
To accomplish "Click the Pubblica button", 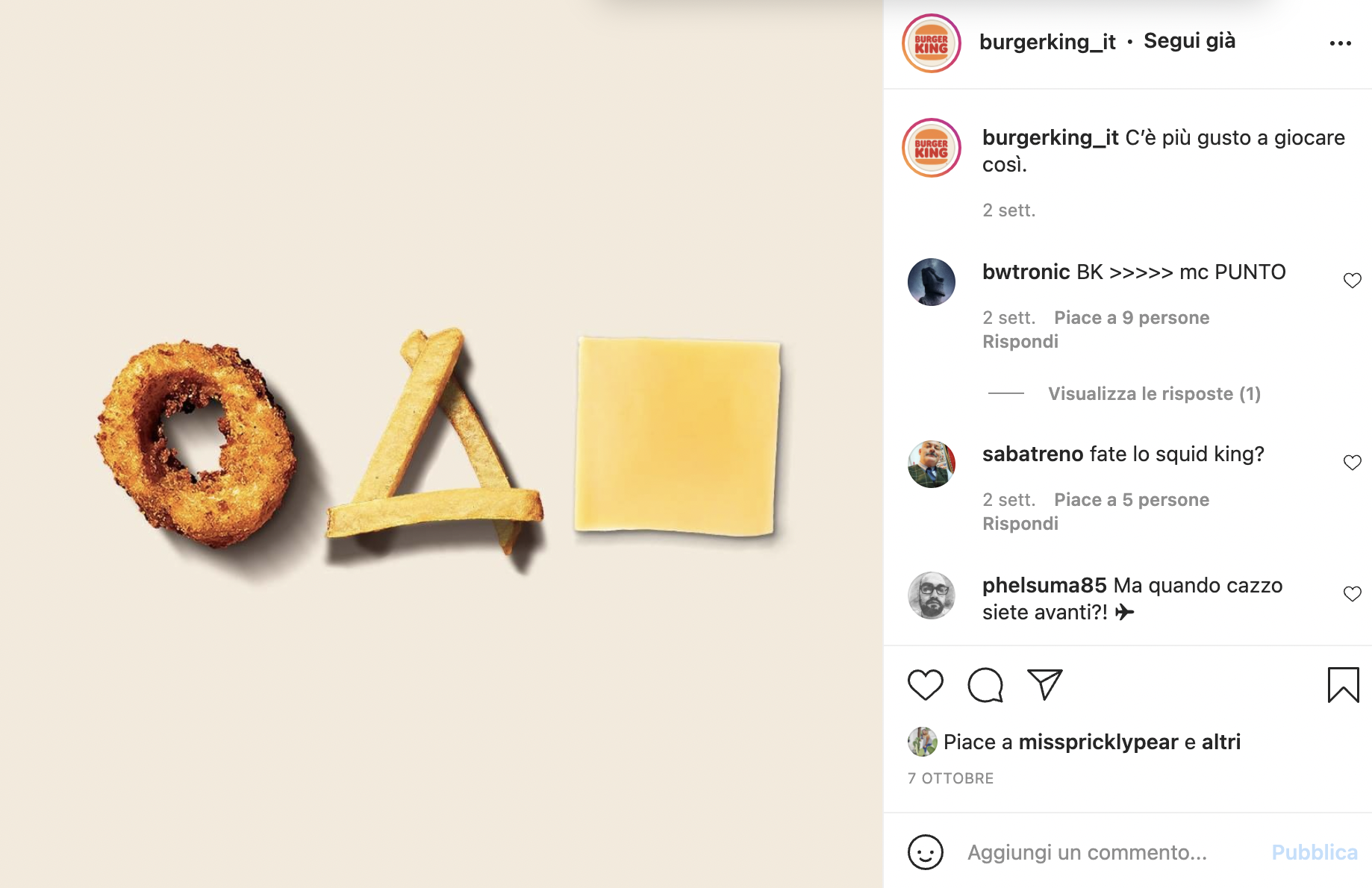I will (x=1315, y=852).
